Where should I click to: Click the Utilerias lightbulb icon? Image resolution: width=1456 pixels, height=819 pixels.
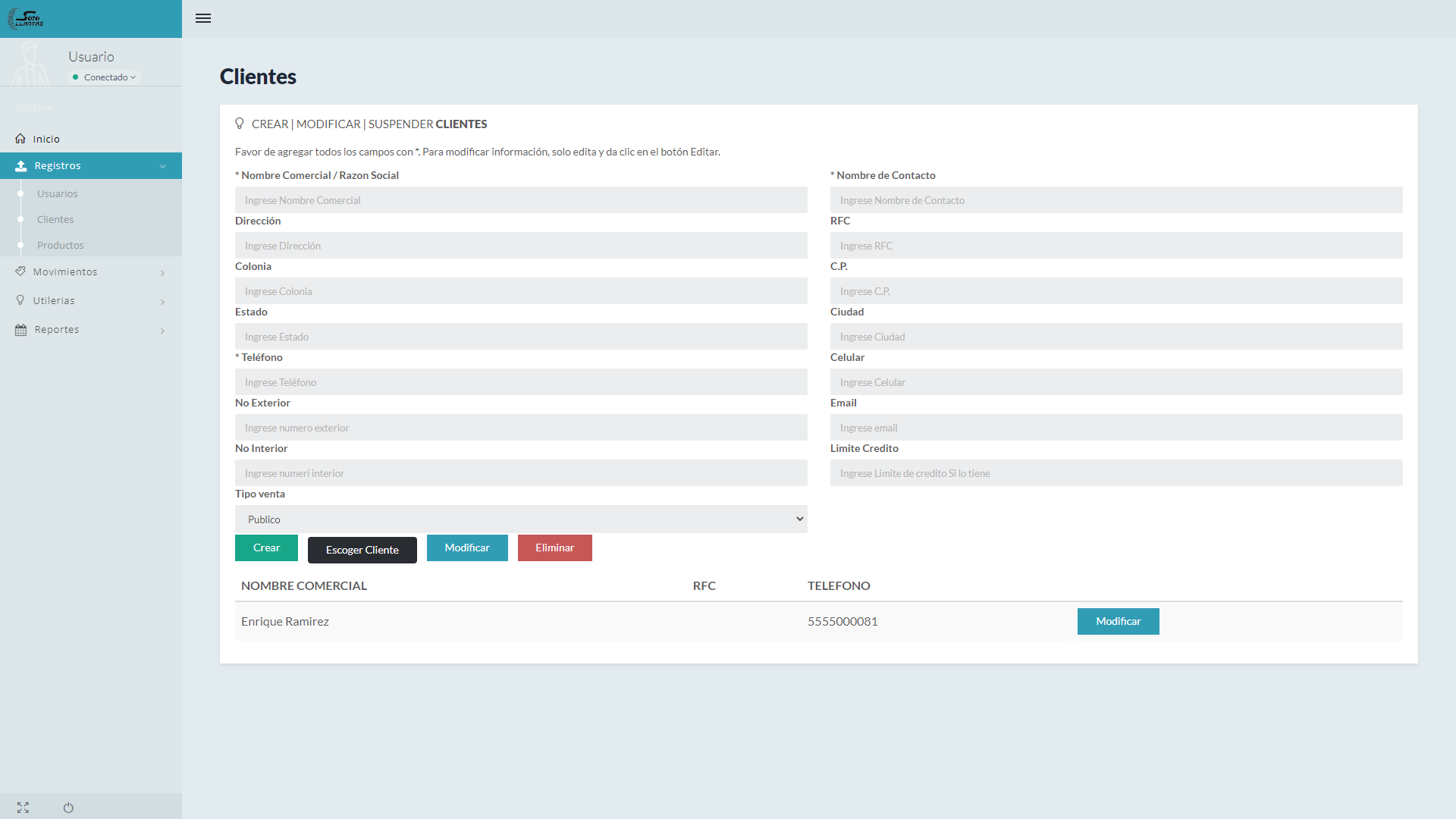[20, 300]
